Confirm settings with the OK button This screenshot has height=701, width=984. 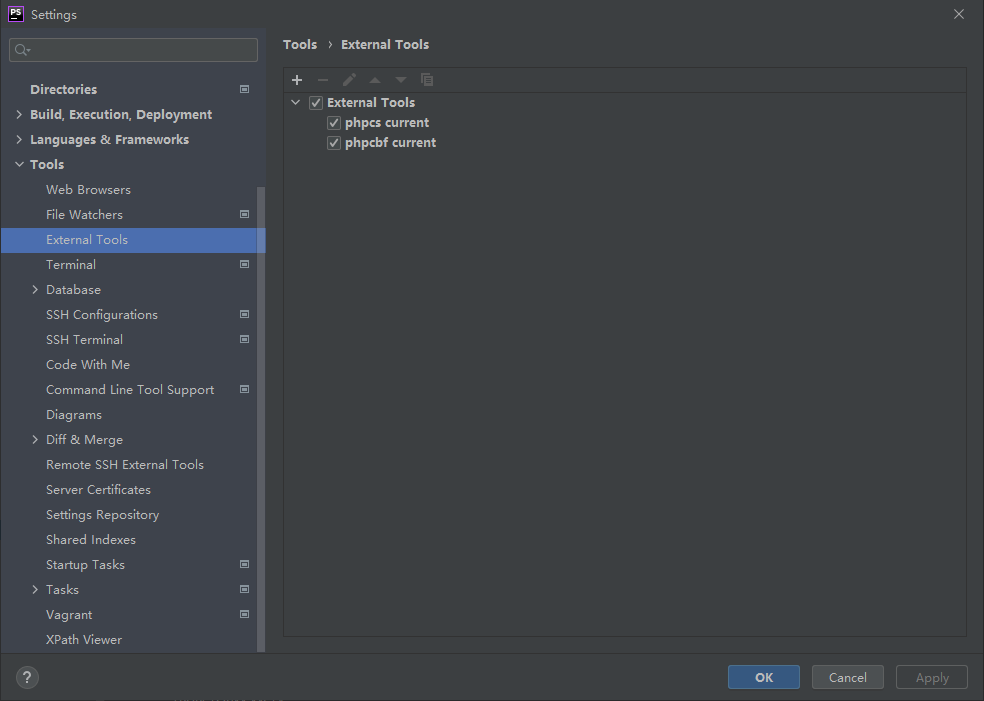(x=764, y=677)
